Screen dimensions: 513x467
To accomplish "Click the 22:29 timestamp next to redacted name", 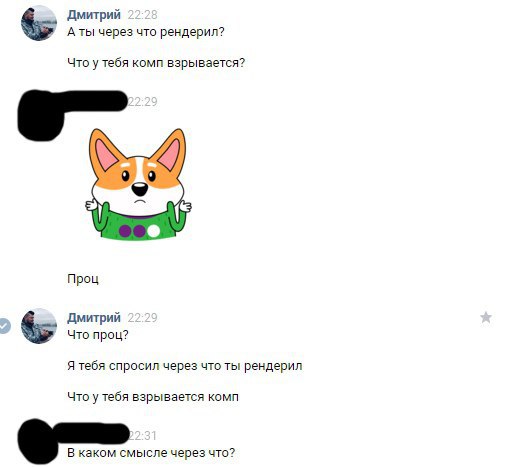I will click(143, 102).
